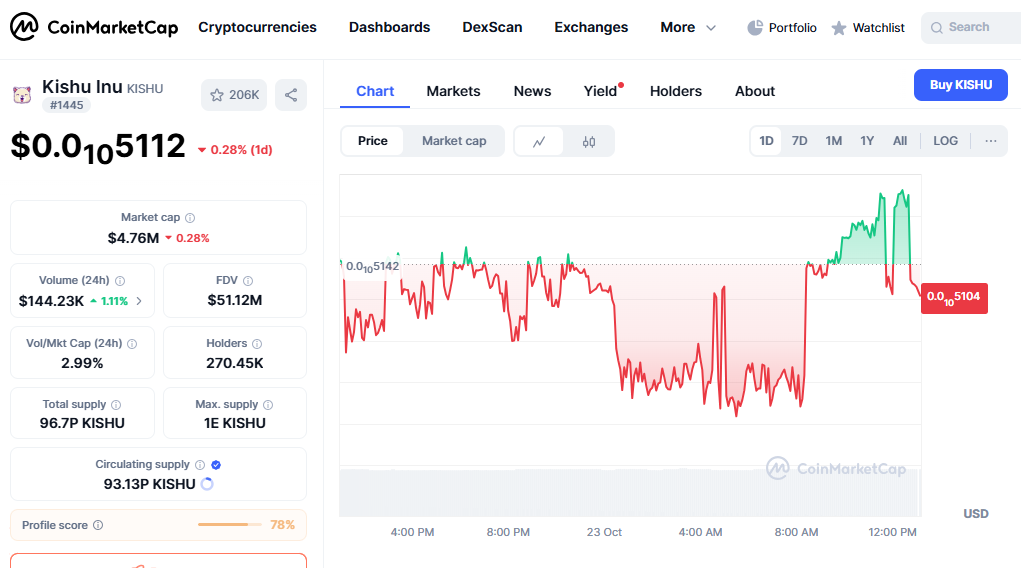Click the Profile score progress bar
This screenshot has height=568, width=1021.
point(229,525)
